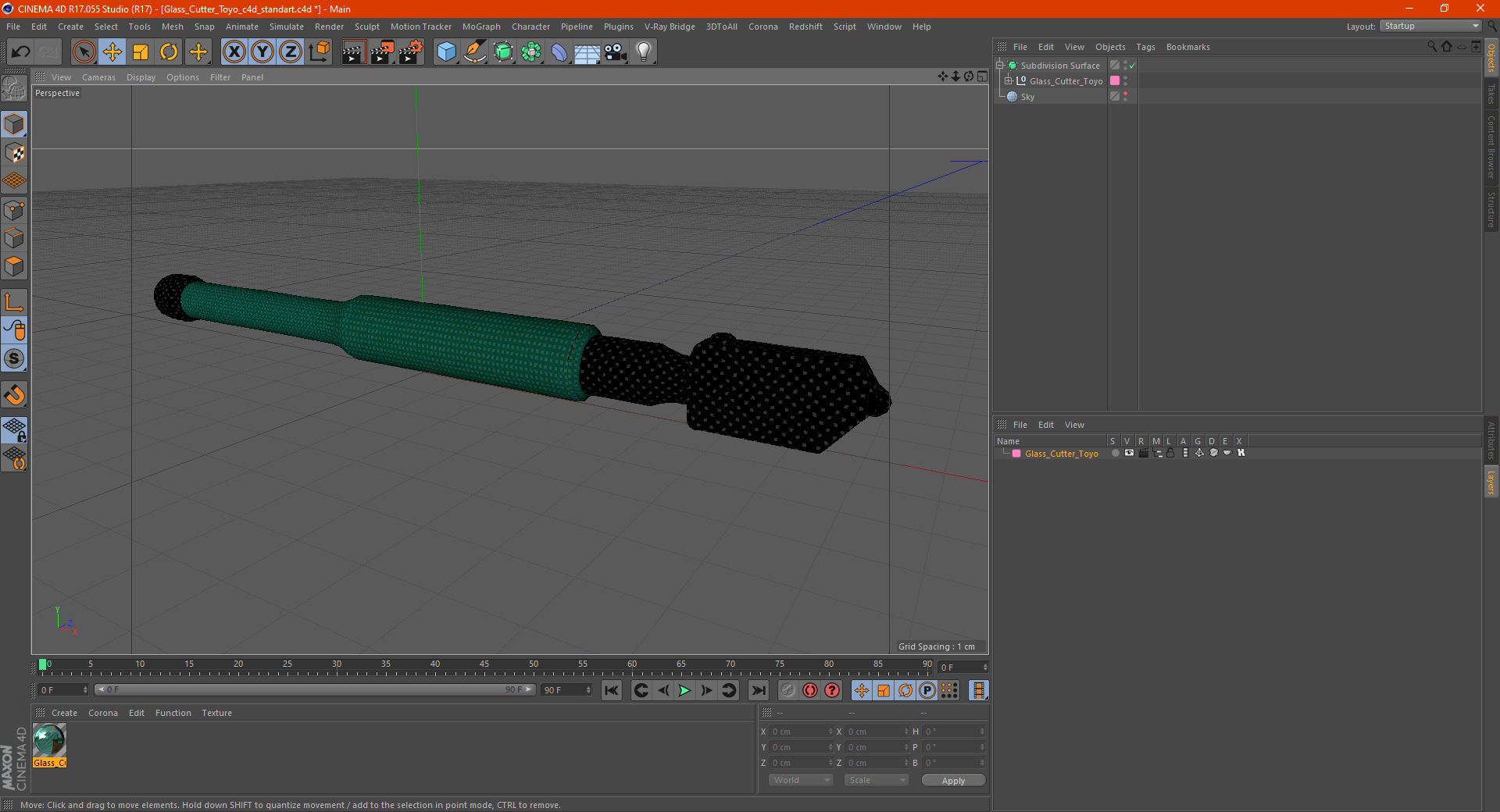
Task: Click the timeline preview range slider
Action: point(315,689)
